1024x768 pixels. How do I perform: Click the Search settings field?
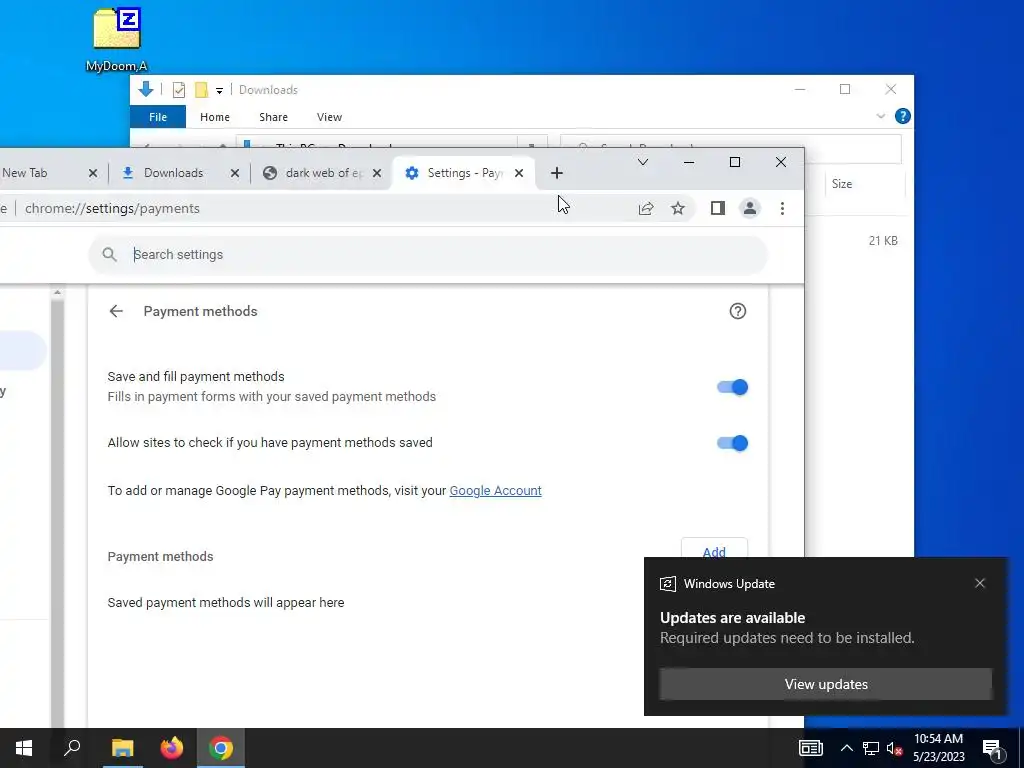point(428,255)
